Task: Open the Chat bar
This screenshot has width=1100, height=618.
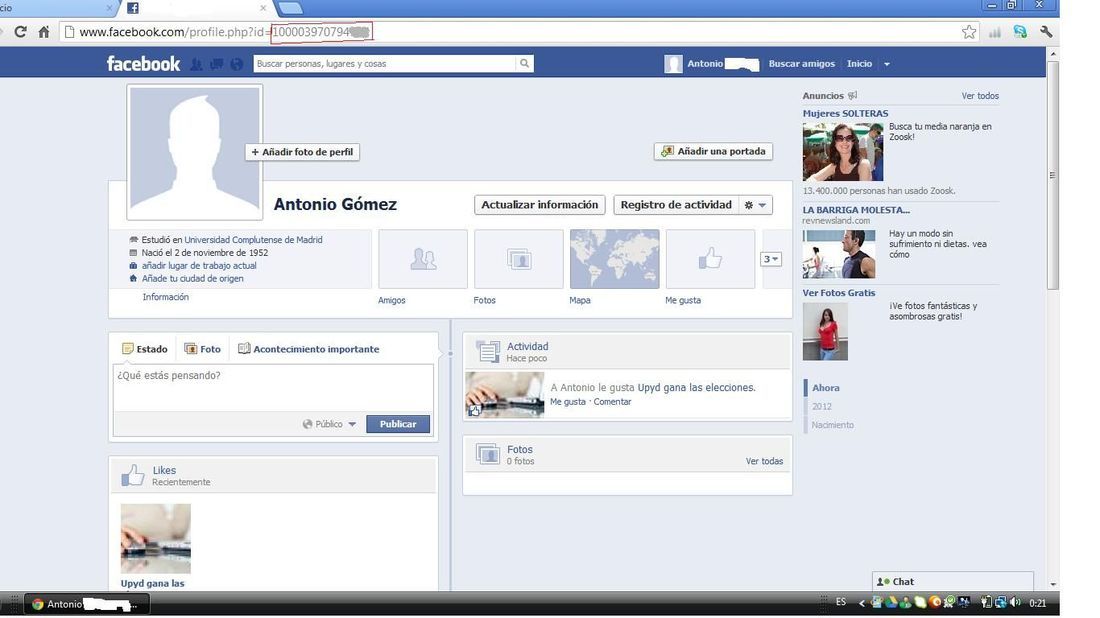Action: pos(953,582)
